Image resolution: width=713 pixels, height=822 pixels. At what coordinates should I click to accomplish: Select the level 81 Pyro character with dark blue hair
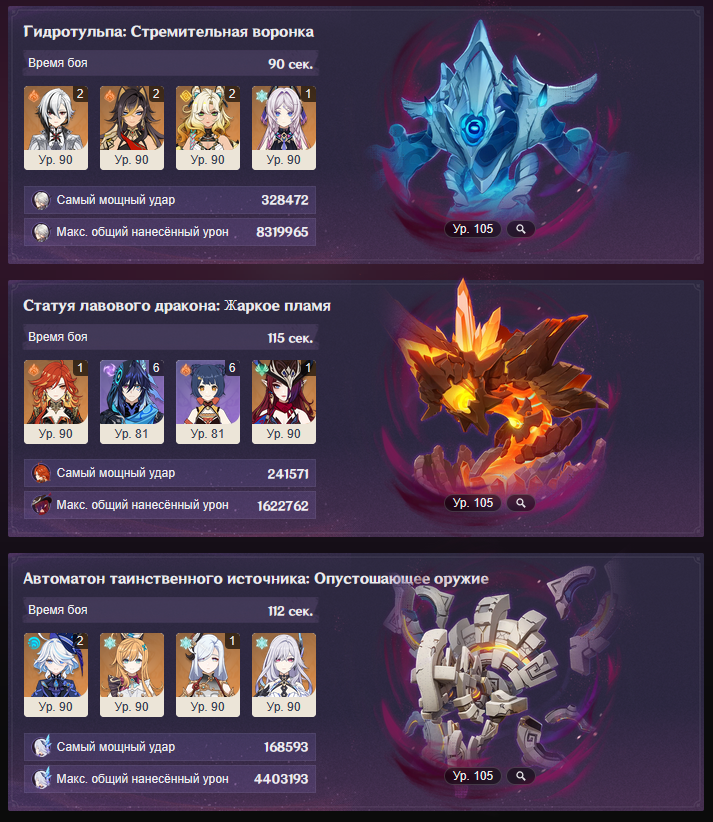pyautogui.click(x=208, y=402)
